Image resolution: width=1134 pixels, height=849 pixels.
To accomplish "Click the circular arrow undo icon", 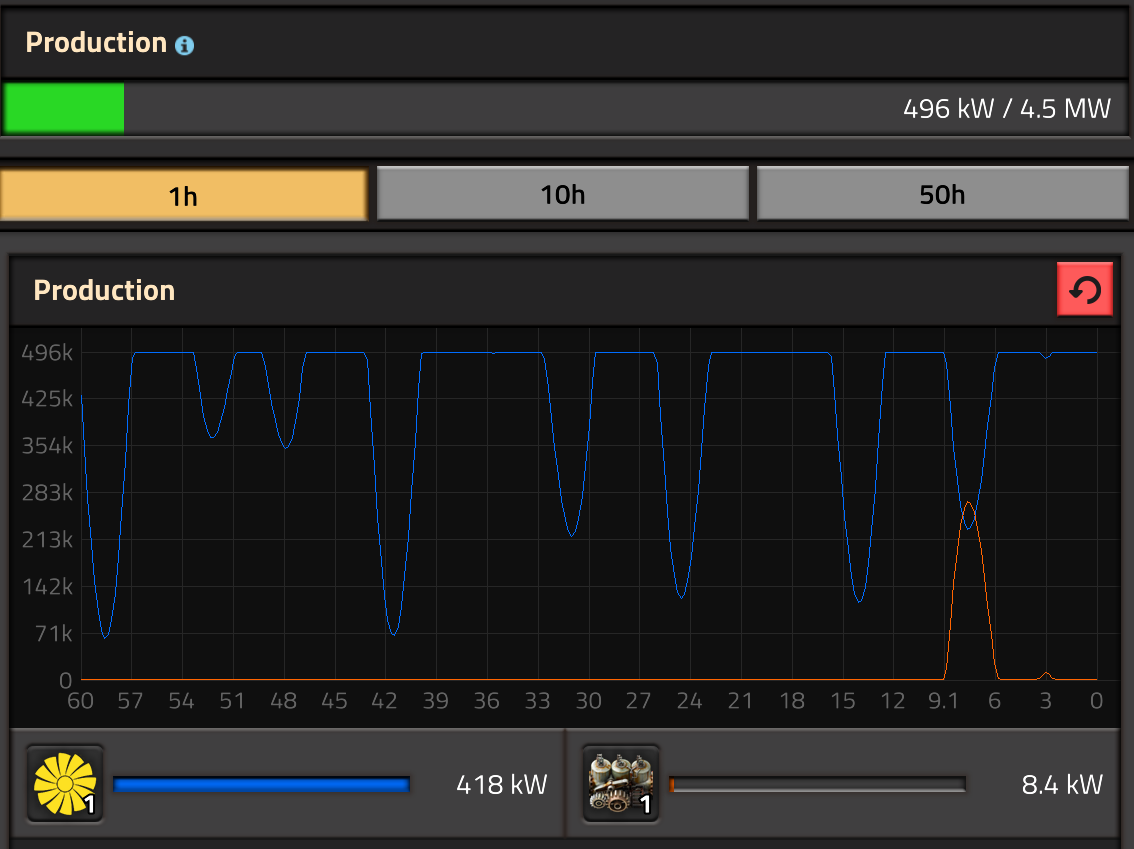I will coord(1085,289).
